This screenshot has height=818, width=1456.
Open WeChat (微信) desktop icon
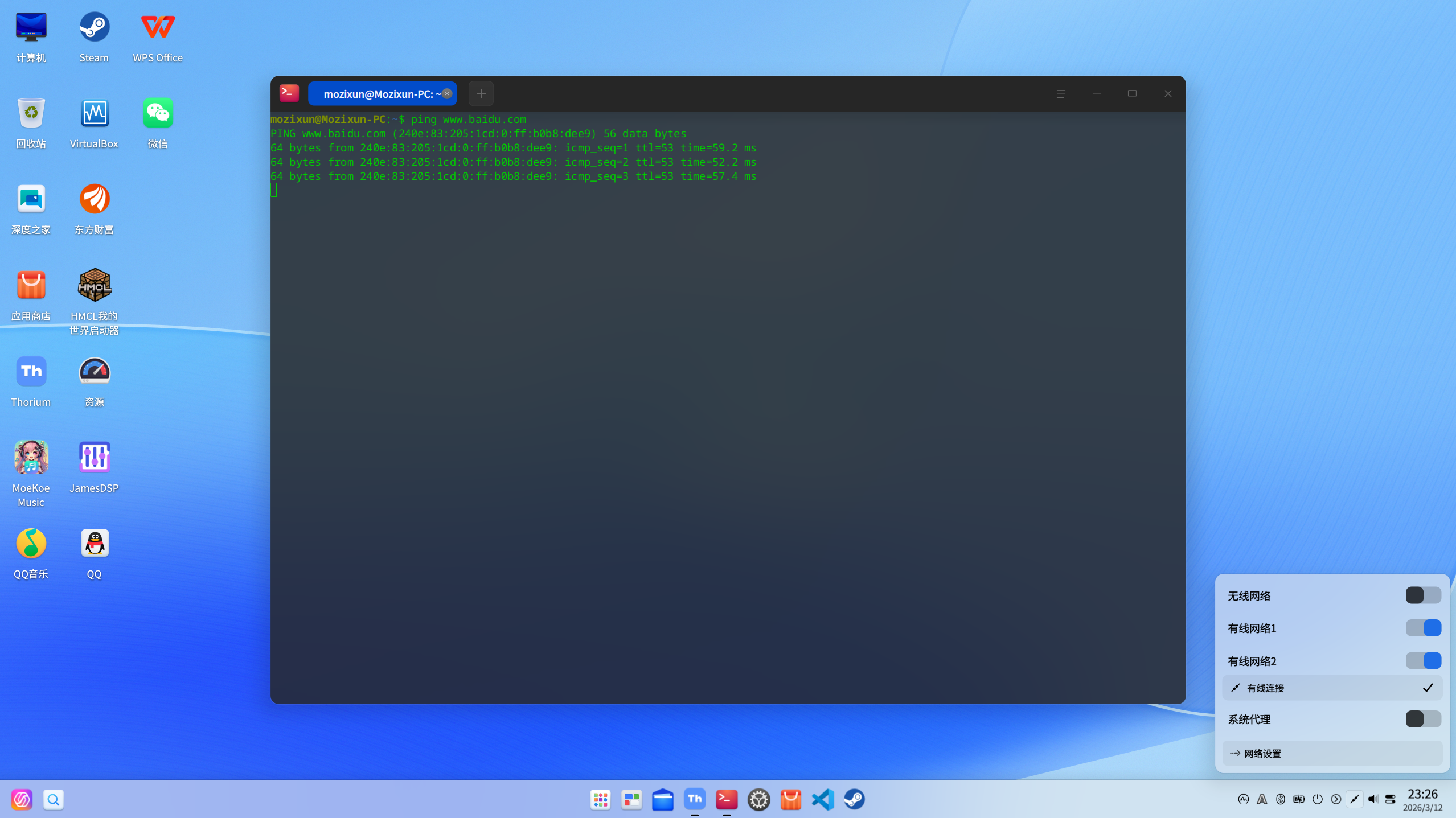[x=158, y=113]
